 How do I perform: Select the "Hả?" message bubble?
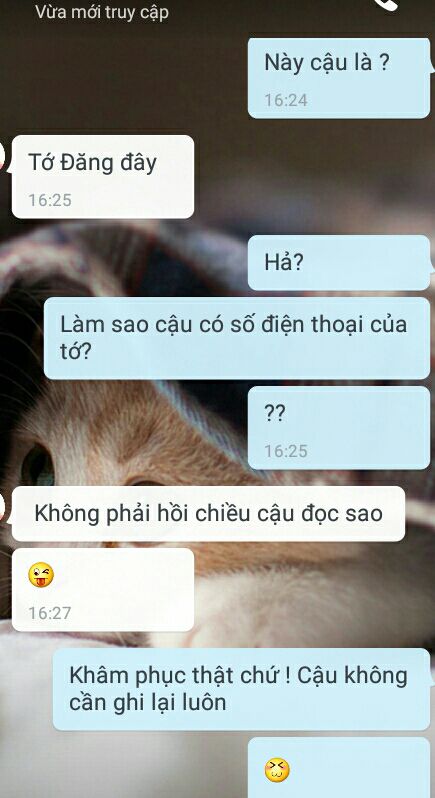339,263
